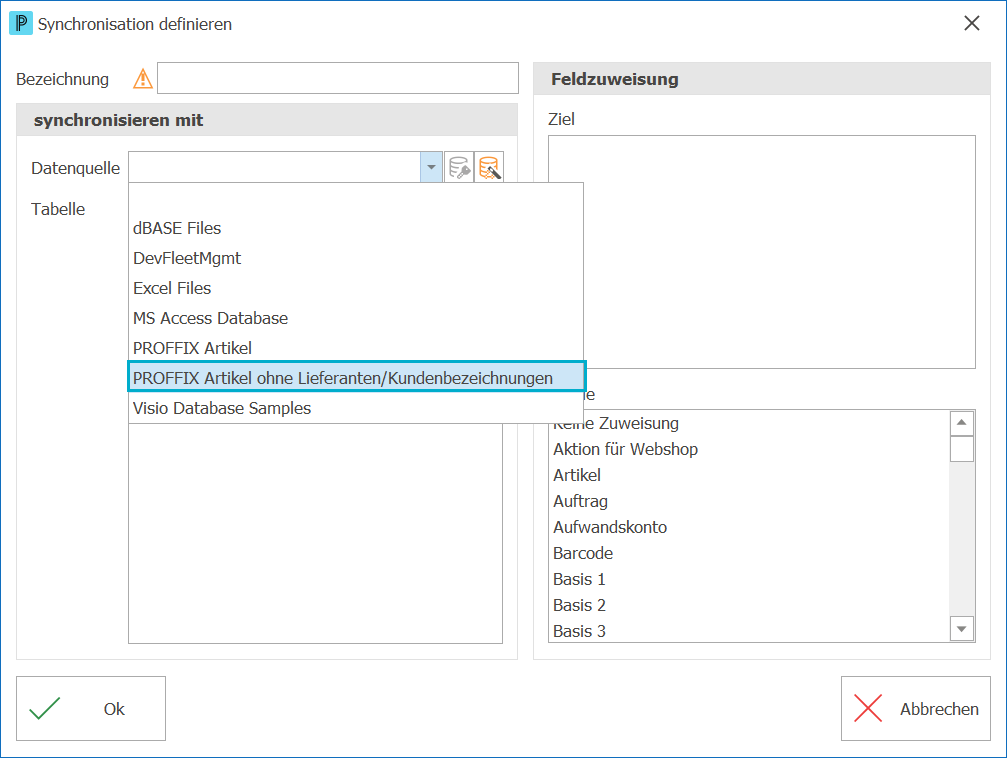The width and height of the screenshot is (1007, 758).
Task: Click the warning icon beside Bezeichnung
Action: [x=143, y=78]
